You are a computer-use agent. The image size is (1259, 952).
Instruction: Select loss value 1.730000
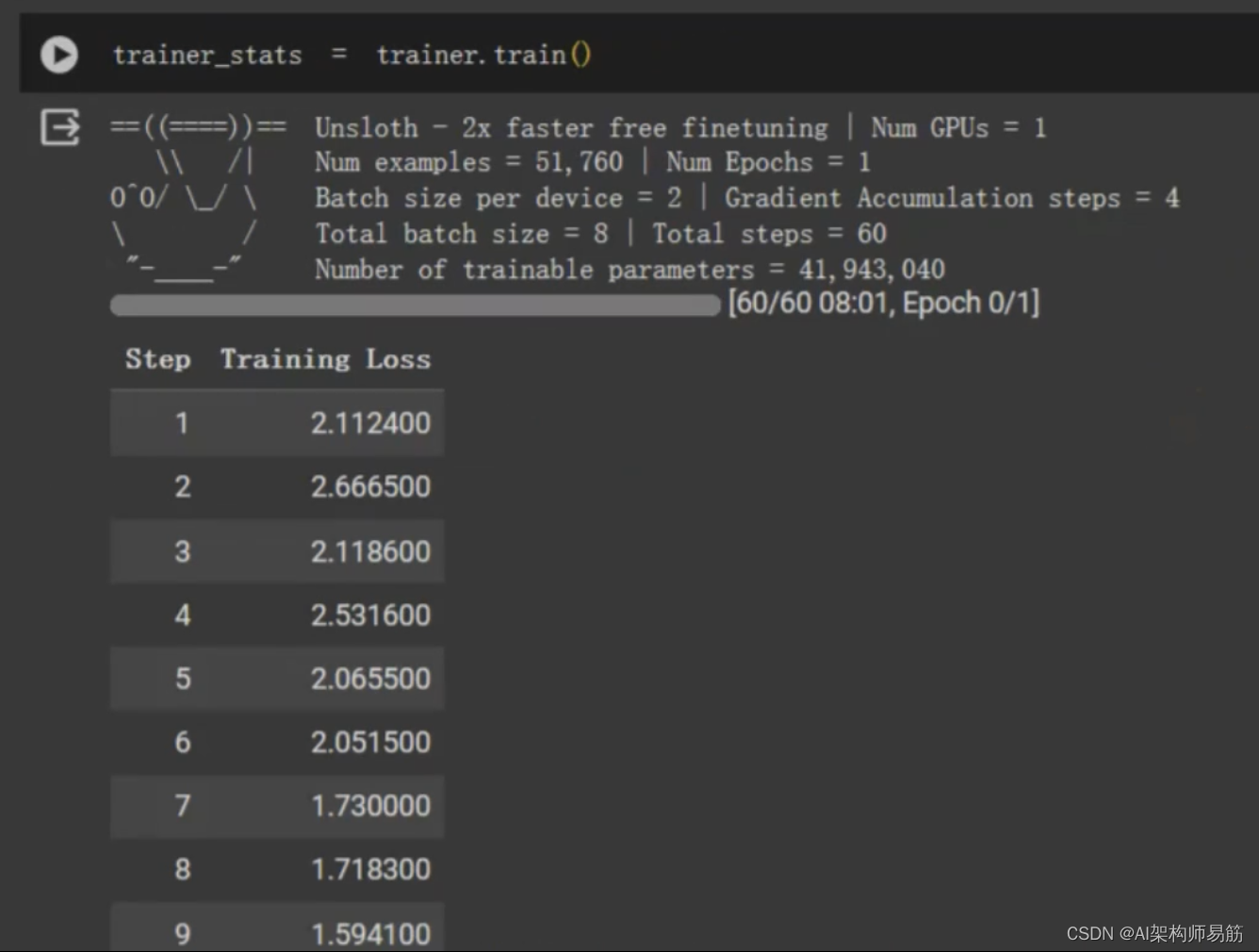pyautogui.click(x=370, y=805)
